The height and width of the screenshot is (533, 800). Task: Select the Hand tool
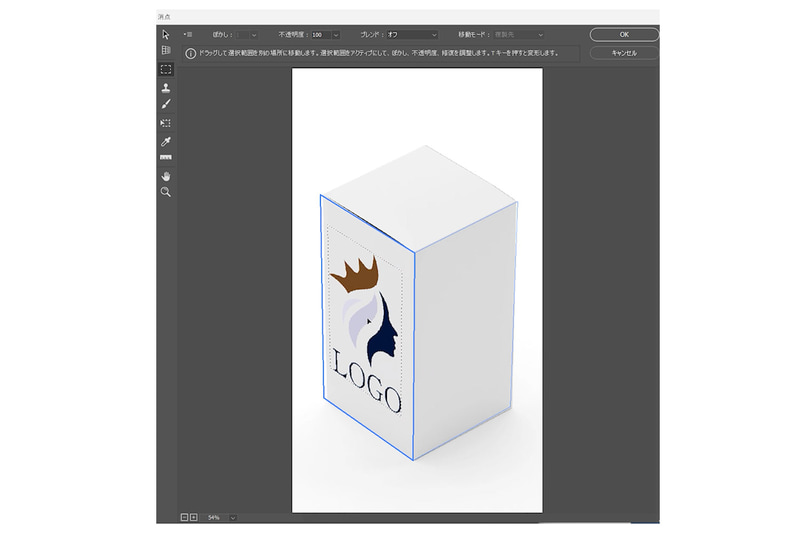point(166,176)
